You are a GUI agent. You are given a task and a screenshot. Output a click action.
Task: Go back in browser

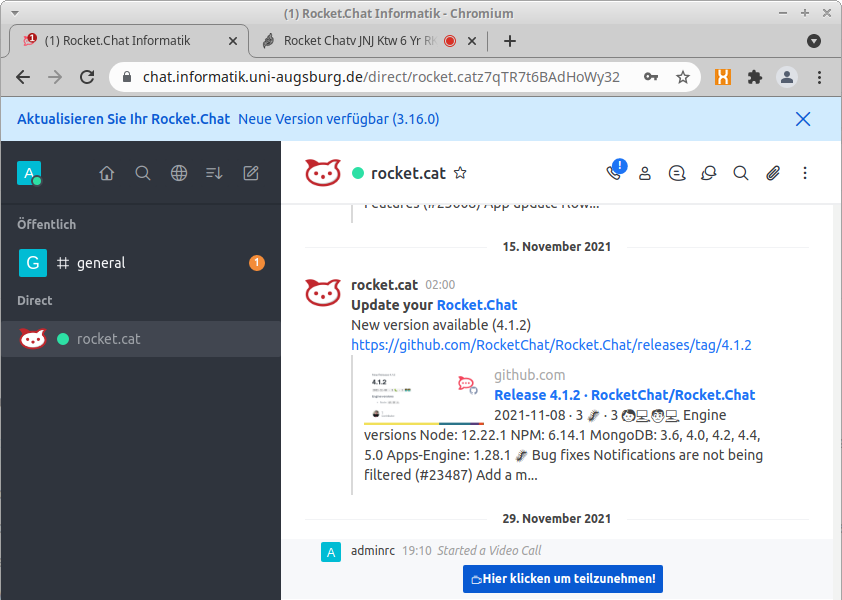[23, 77]
